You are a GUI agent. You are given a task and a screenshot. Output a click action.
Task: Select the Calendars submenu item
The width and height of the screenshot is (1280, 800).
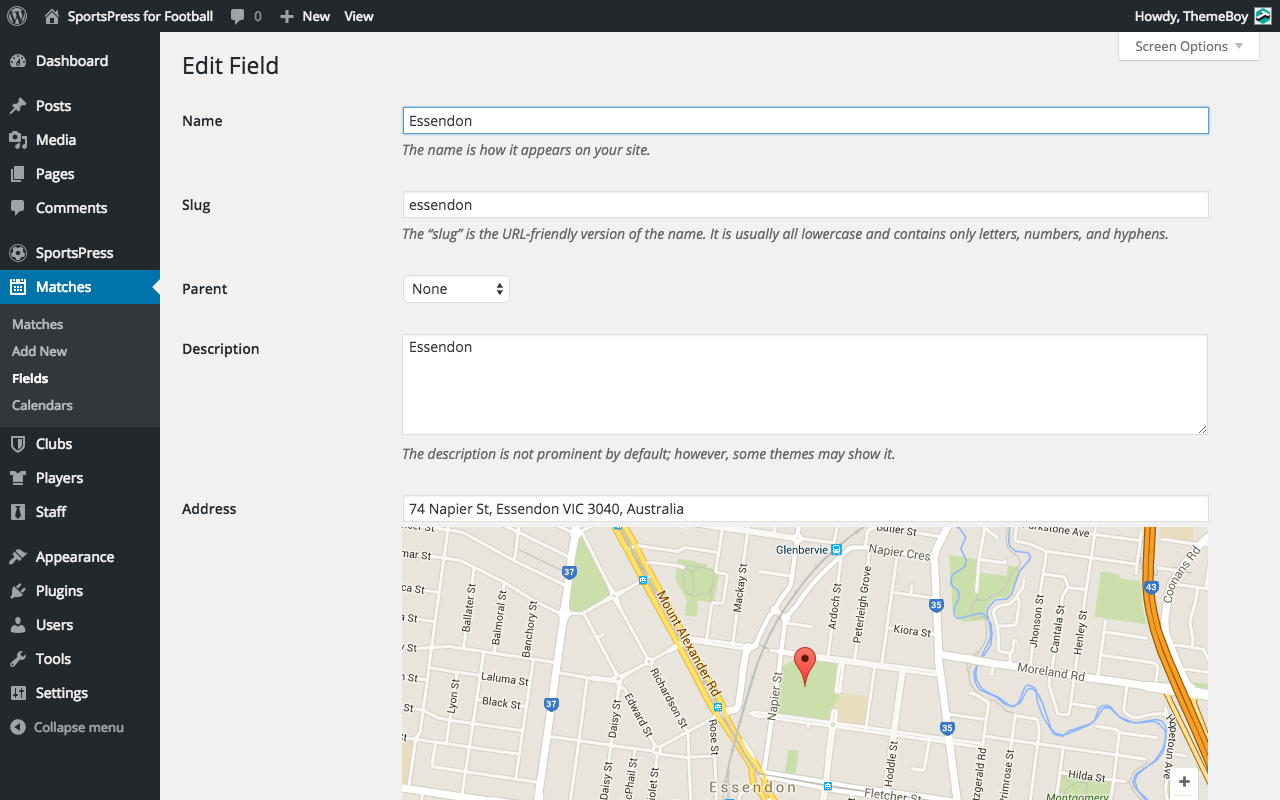pos(42,405)
